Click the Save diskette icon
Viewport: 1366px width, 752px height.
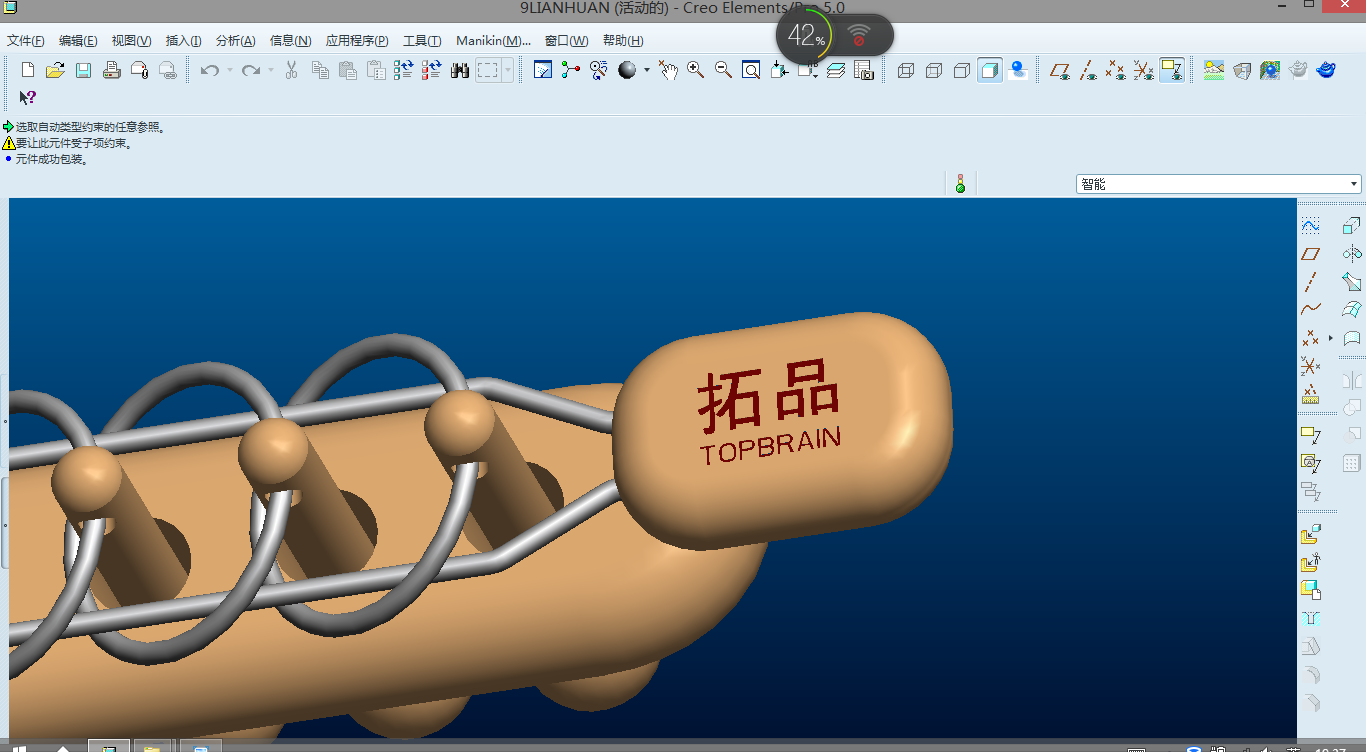(x=83, y=70)
